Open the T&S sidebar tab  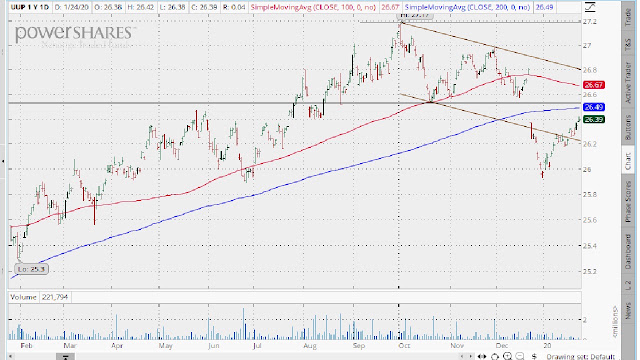click(x=629, y=45)
